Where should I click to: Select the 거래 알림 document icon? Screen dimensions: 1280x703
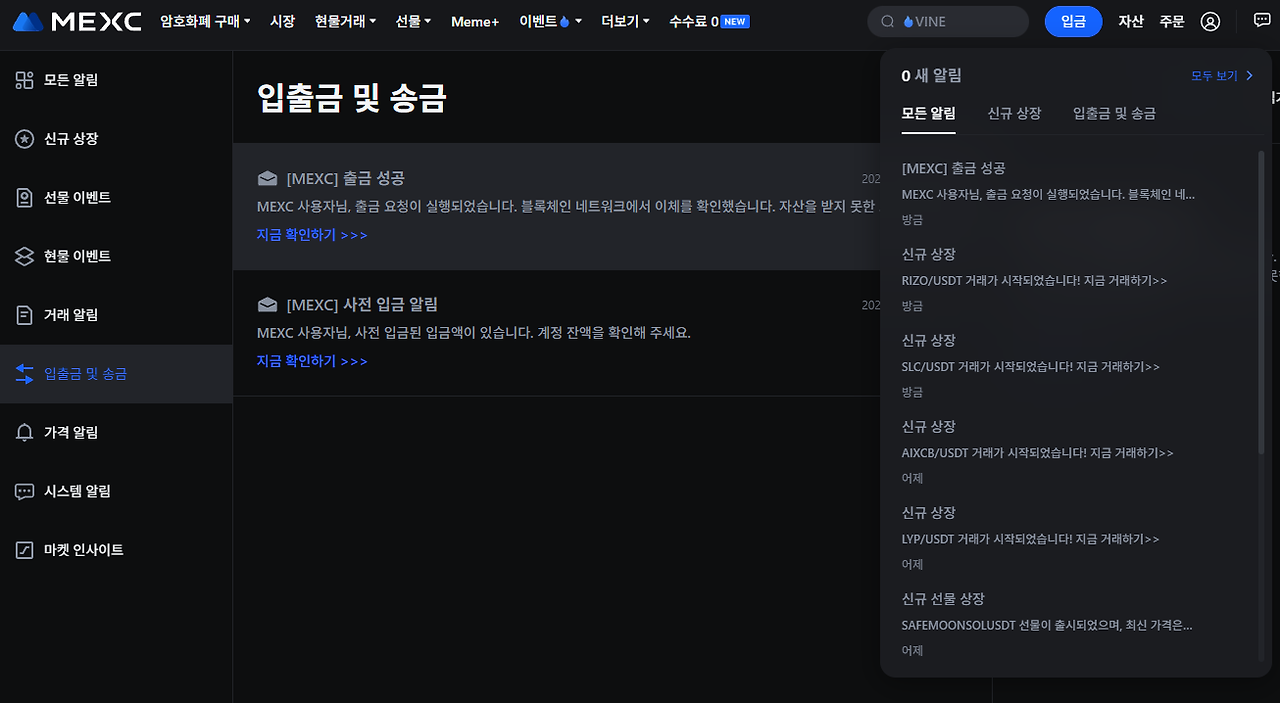point(24,314)
